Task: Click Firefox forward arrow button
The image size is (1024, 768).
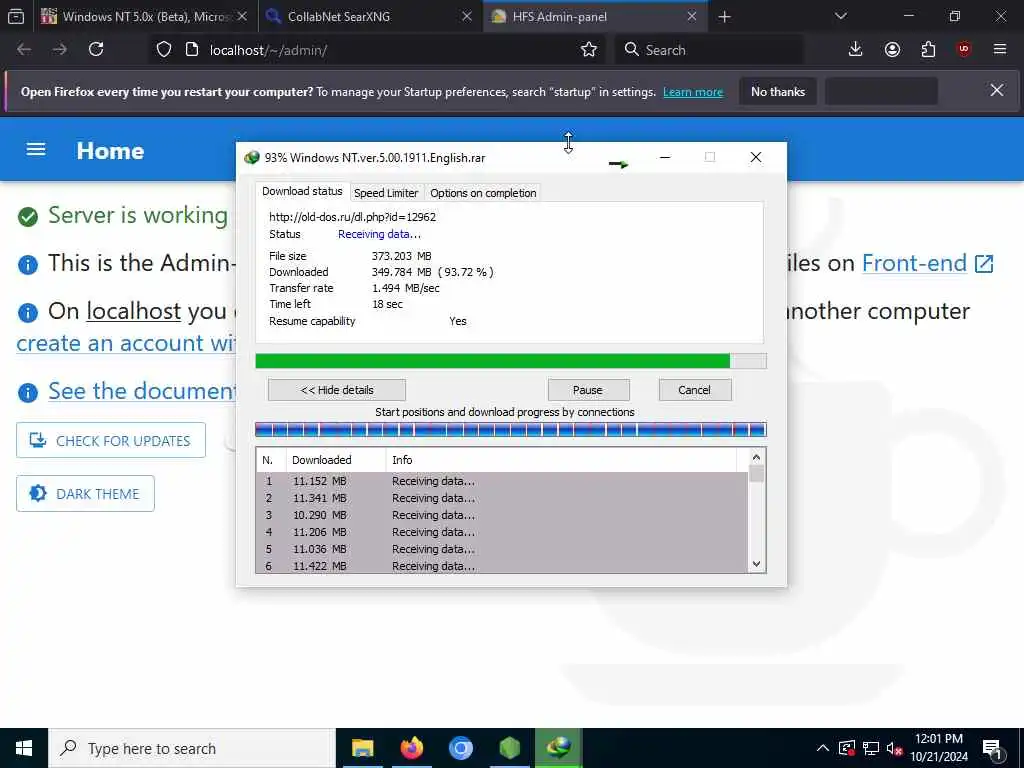Action: [59, 50]
